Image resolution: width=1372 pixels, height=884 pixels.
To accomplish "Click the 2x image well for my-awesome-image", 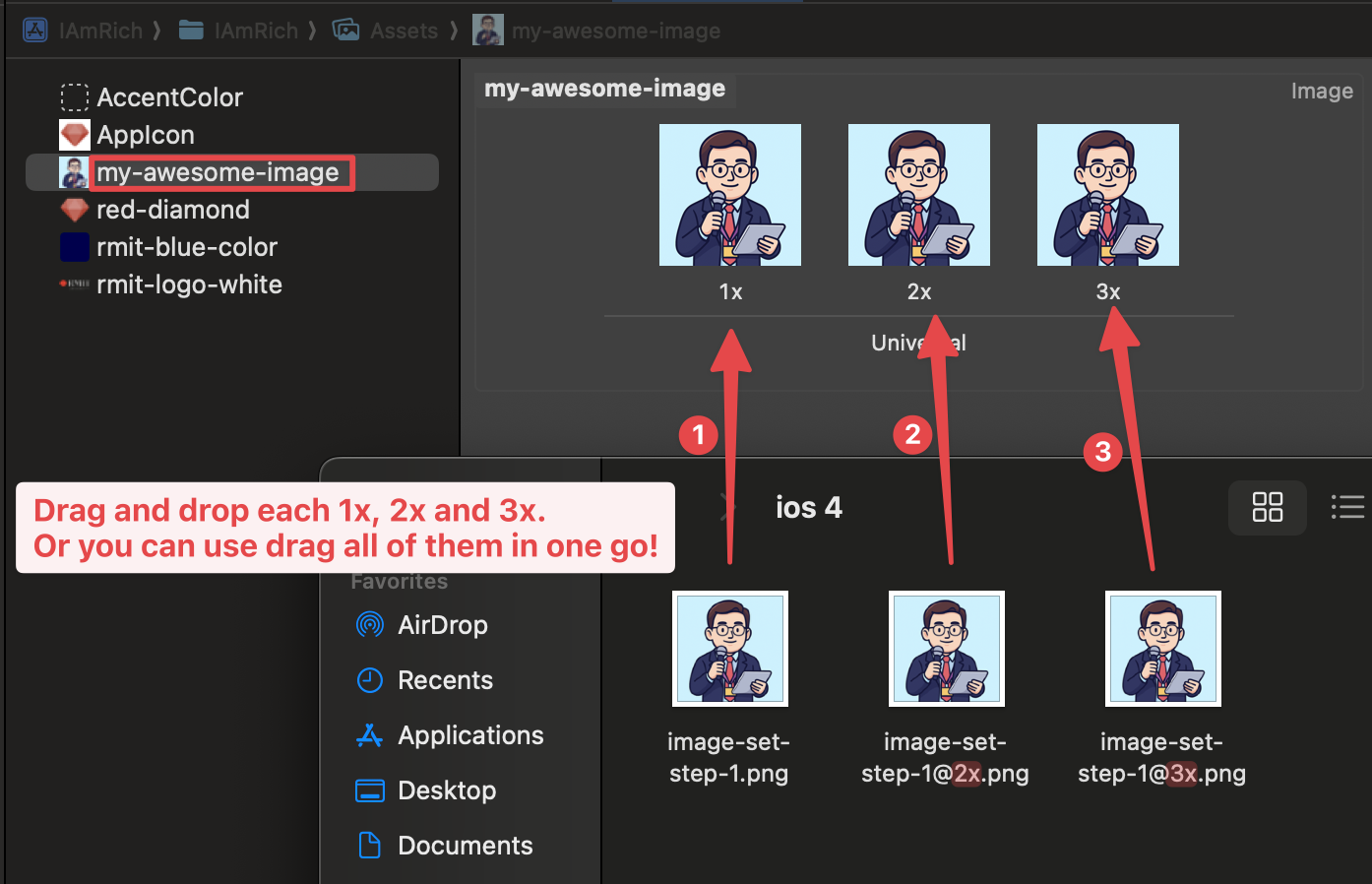I will [918, 194].
